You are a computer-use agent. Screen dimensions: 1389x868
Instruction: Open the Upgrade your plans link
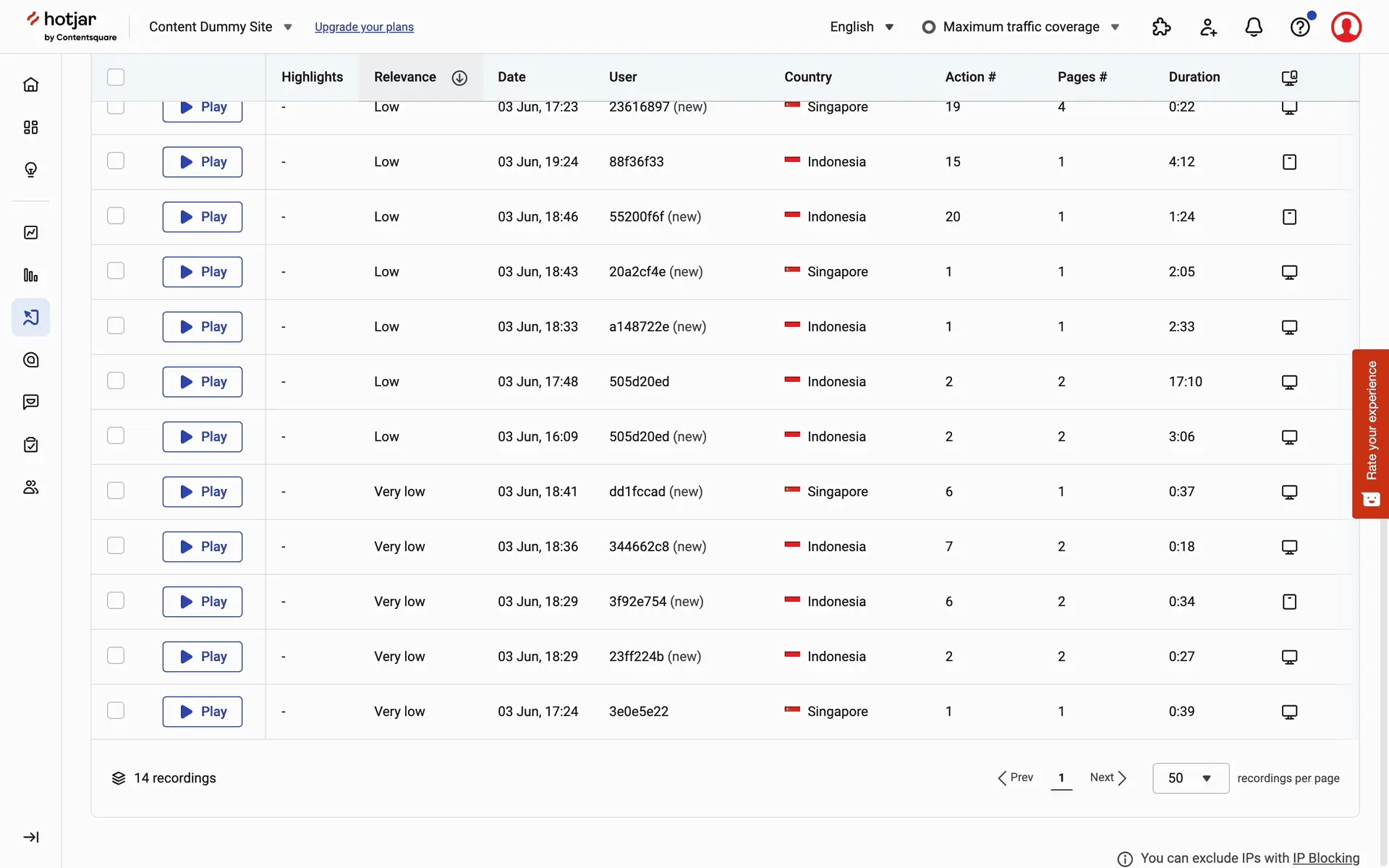[x=364, y=27]
